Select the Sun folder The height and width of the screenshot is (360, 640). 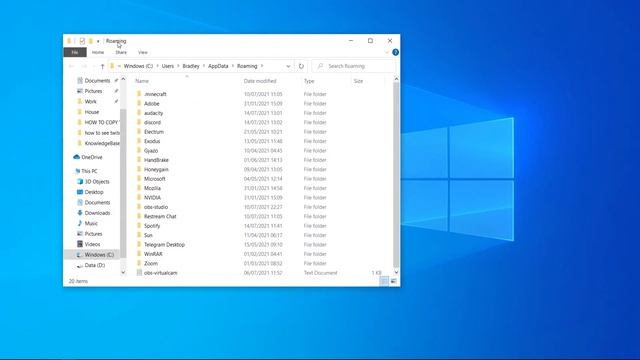[148, 235]
